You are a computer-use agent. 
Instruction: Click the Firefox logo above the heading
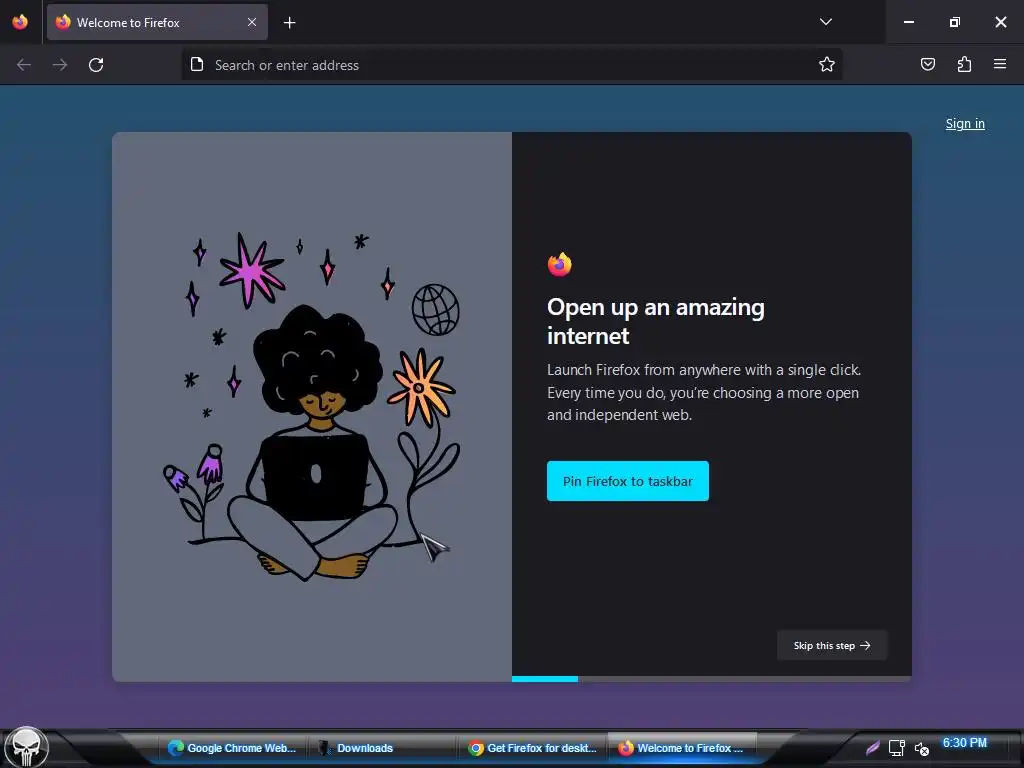[560, 264]
